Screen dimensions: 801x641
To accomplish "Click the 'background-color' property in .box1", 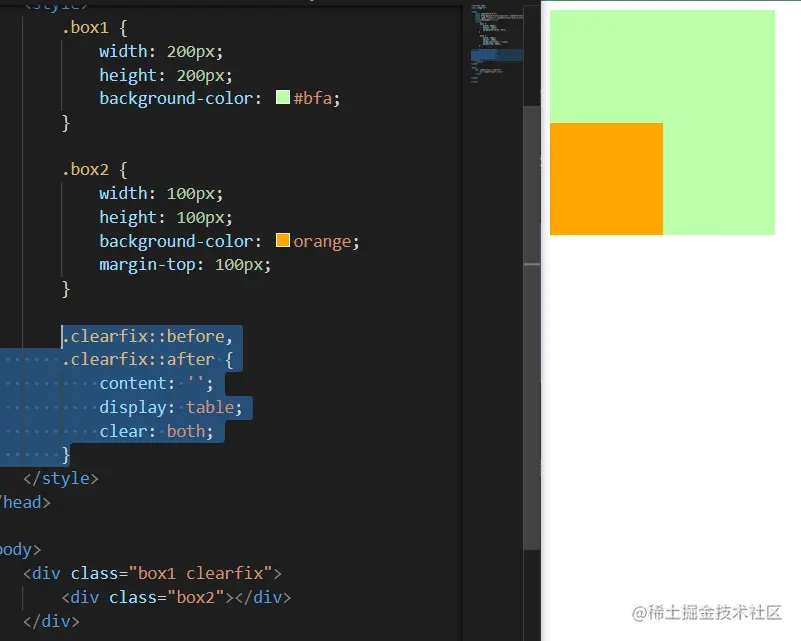I will tap(176, 98).
